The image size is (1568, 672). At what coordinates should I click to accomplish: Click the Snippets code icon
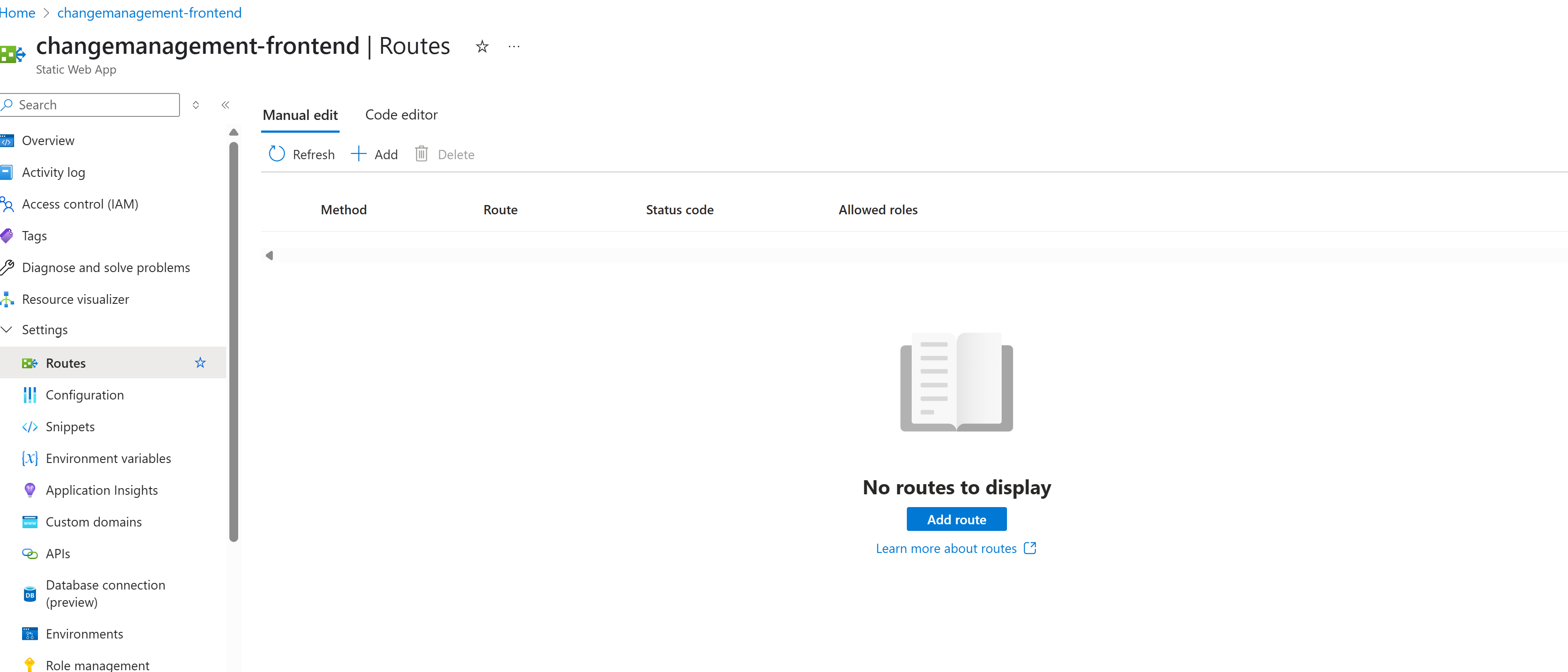coord(30,427)
